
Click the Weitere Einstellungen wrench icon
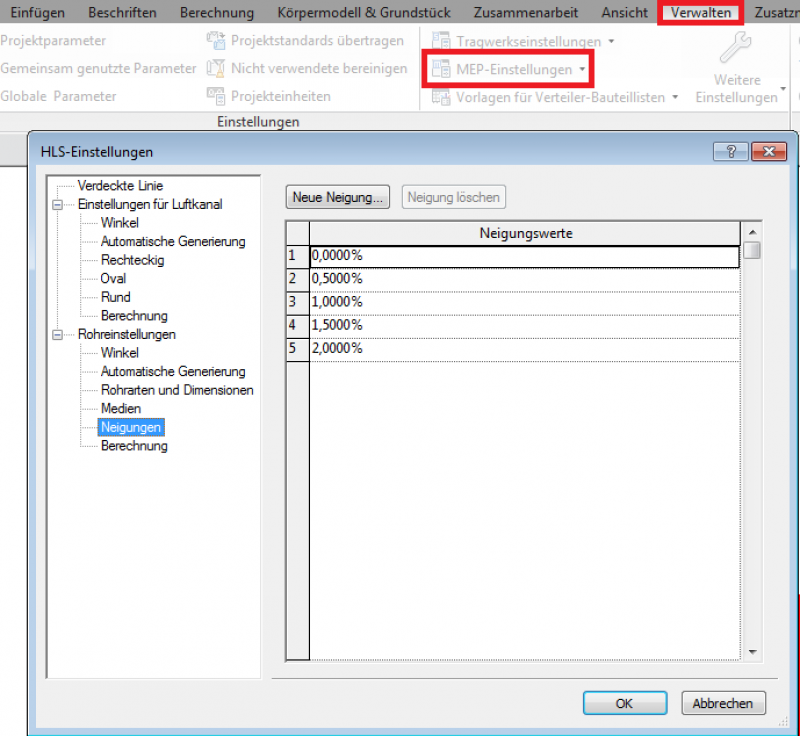coord(735,47)
